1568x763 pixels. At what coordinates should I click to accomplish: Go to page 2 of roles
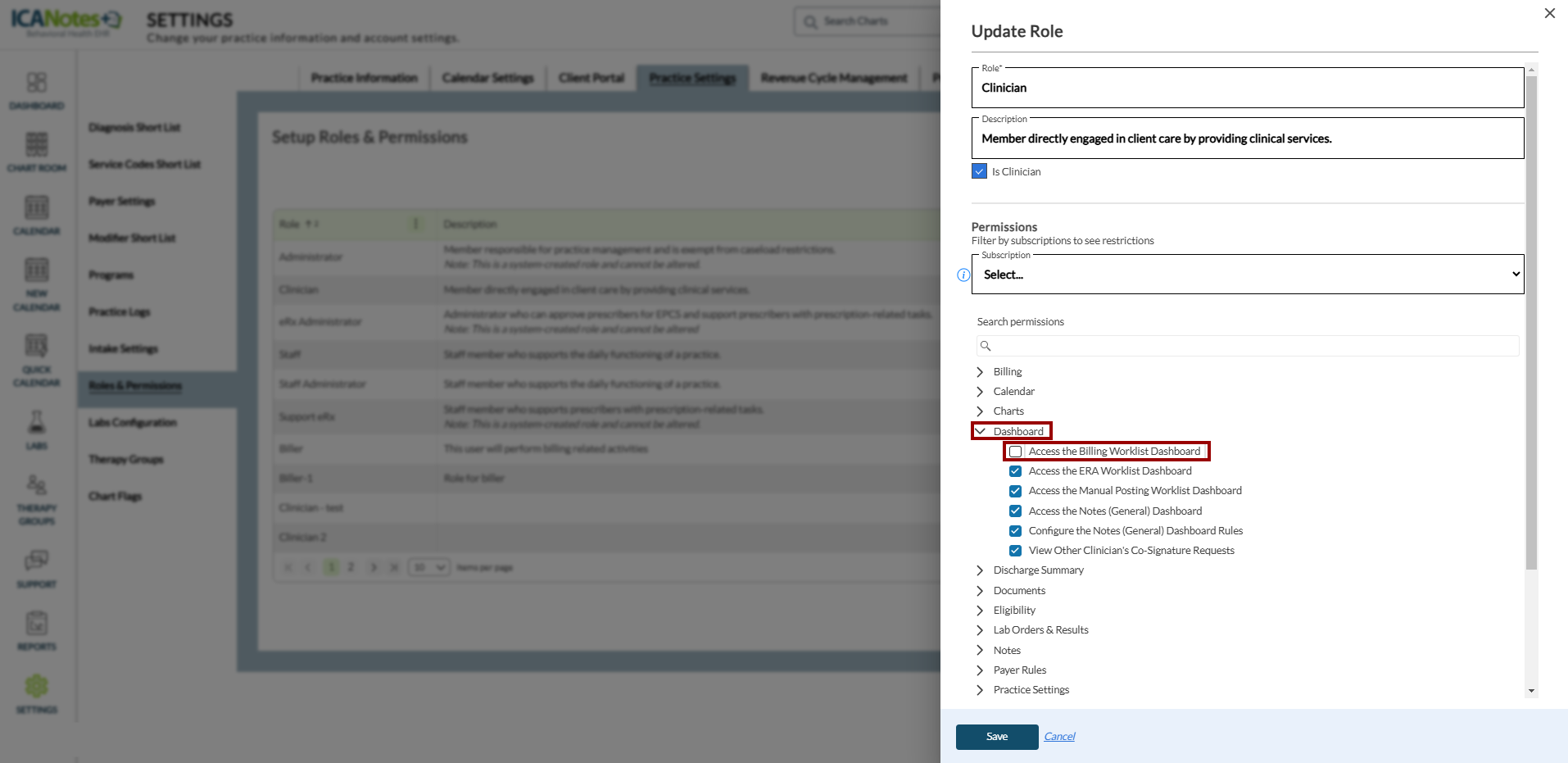351,567
